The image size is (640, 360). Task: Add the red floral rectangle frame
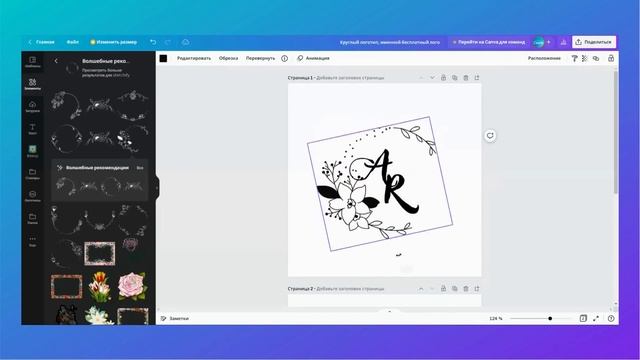pyautogui.click(x=67, y=286)
